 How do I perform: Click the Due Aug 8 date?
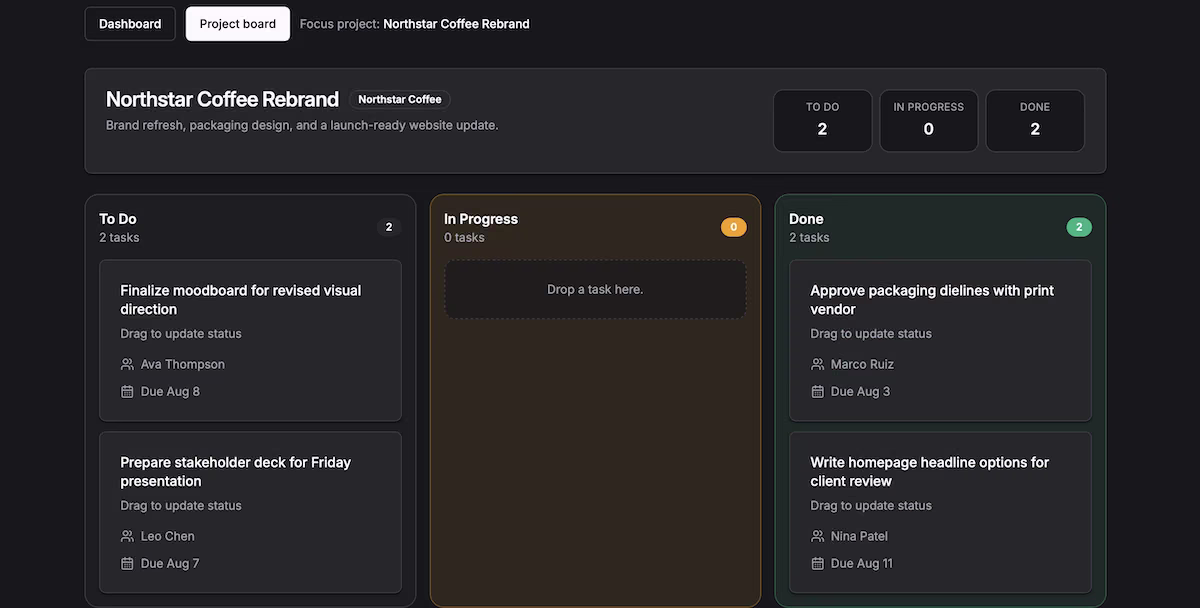click(170, 391)
